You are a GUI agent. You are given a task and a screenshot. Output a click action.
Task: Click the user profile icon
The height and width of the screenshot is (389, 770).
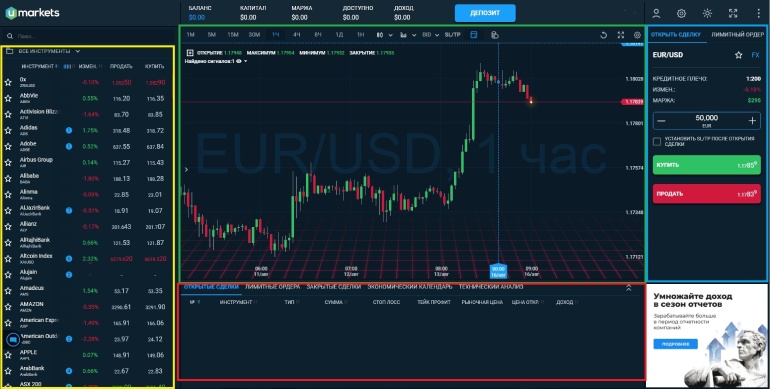coord(656,13)
